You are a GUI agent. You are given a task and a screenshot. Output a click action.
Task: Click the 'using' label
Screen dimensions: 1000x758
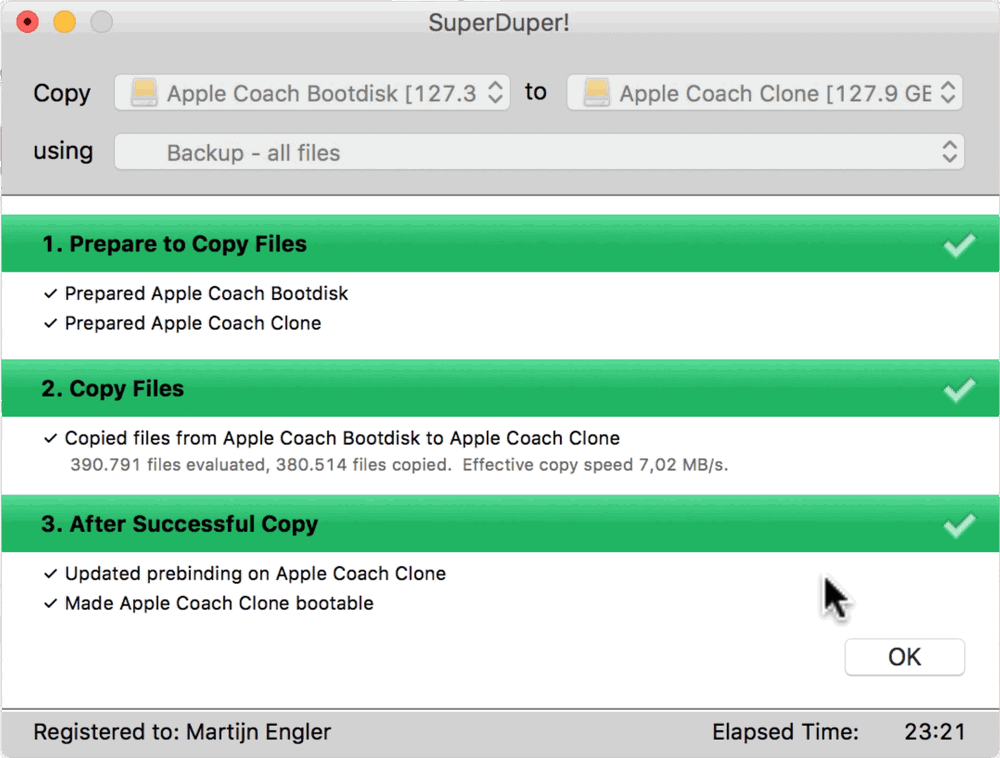click(63, 151)
